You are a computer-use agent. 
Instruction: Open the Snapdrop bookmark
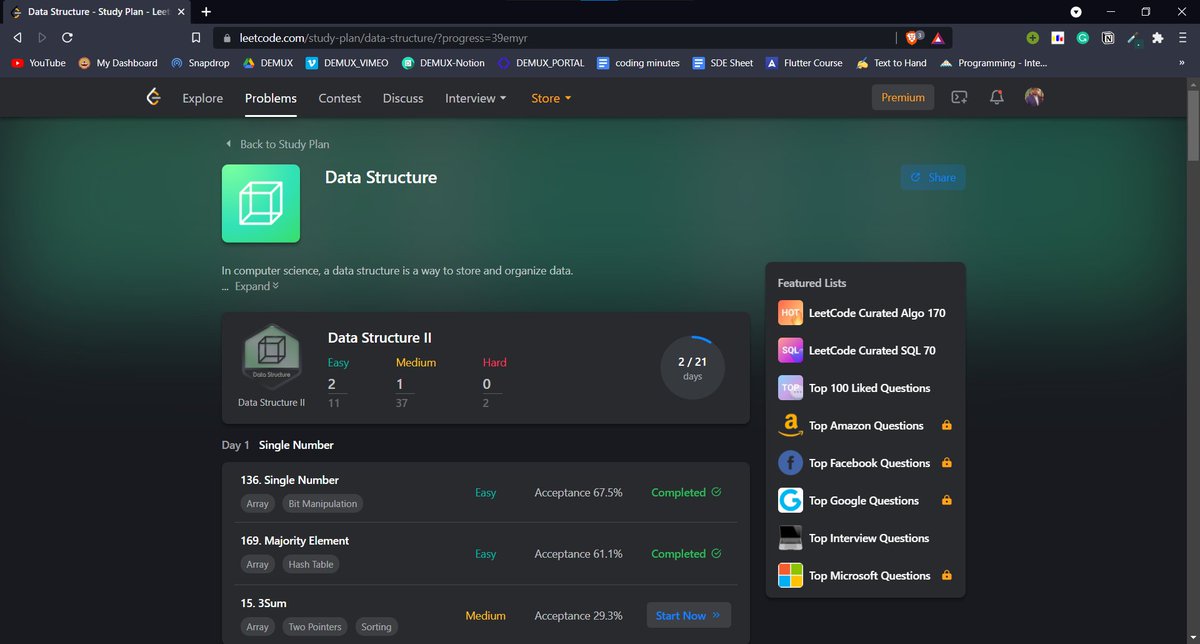click(199, 62)
